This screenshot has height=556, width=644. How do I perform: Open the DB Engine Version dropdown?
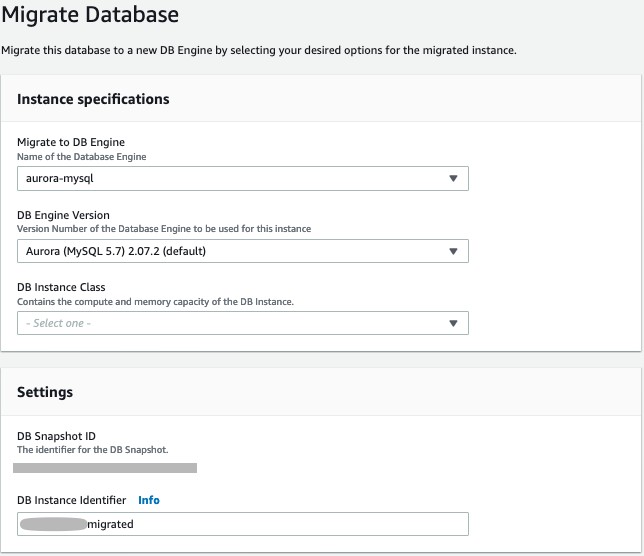tap(243, 251)
